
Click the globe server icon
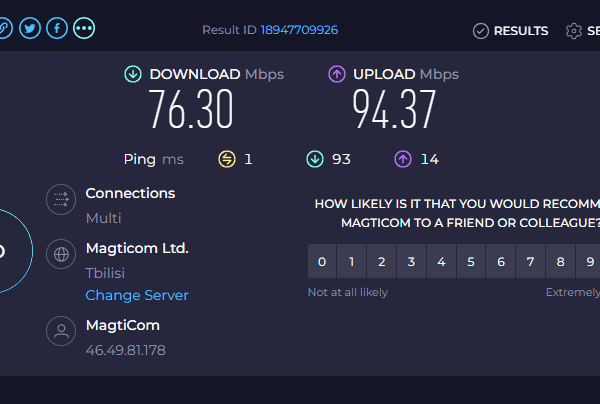tap(61, 254)
